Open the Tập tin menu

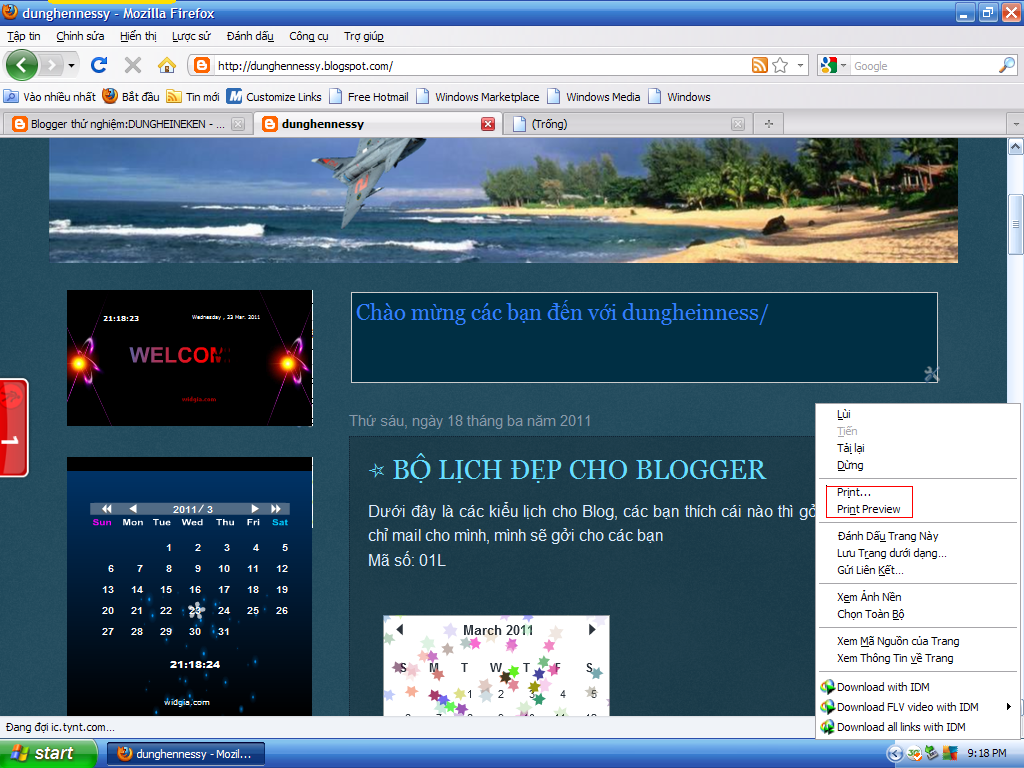pyautogui.click(x=24, y=36)
